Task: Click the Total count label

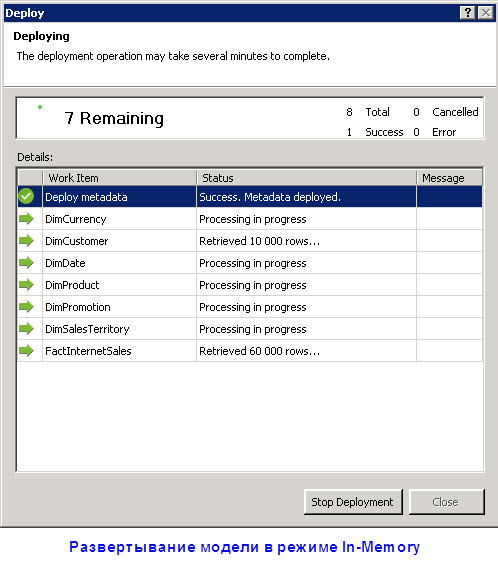Action: point(377,112)
